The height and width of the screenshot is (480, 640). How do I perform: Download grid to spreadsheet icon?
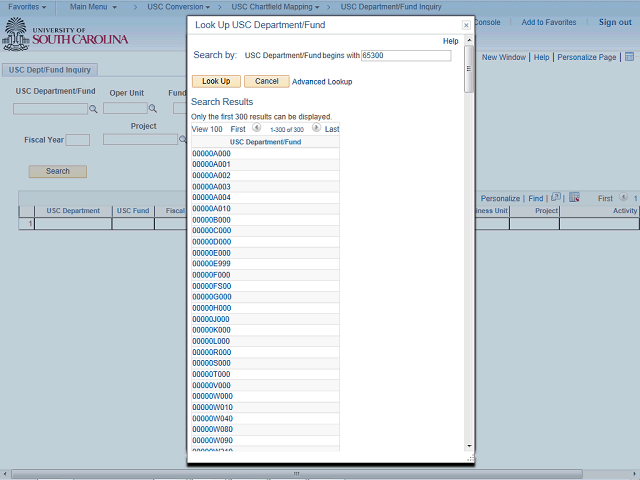(x=574, y=198)
